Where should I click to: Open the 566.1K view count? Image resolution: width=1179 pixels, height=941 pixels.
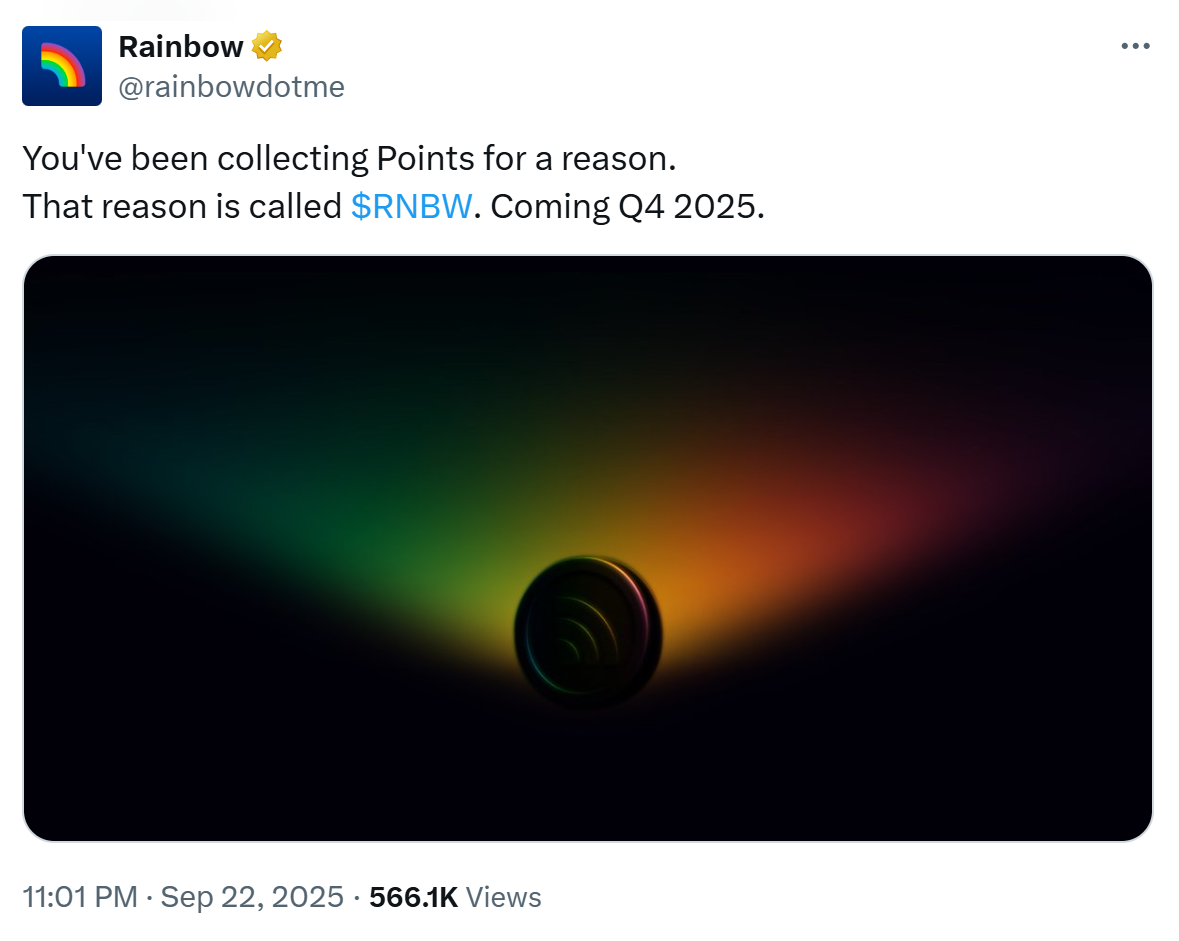(413, 897)
